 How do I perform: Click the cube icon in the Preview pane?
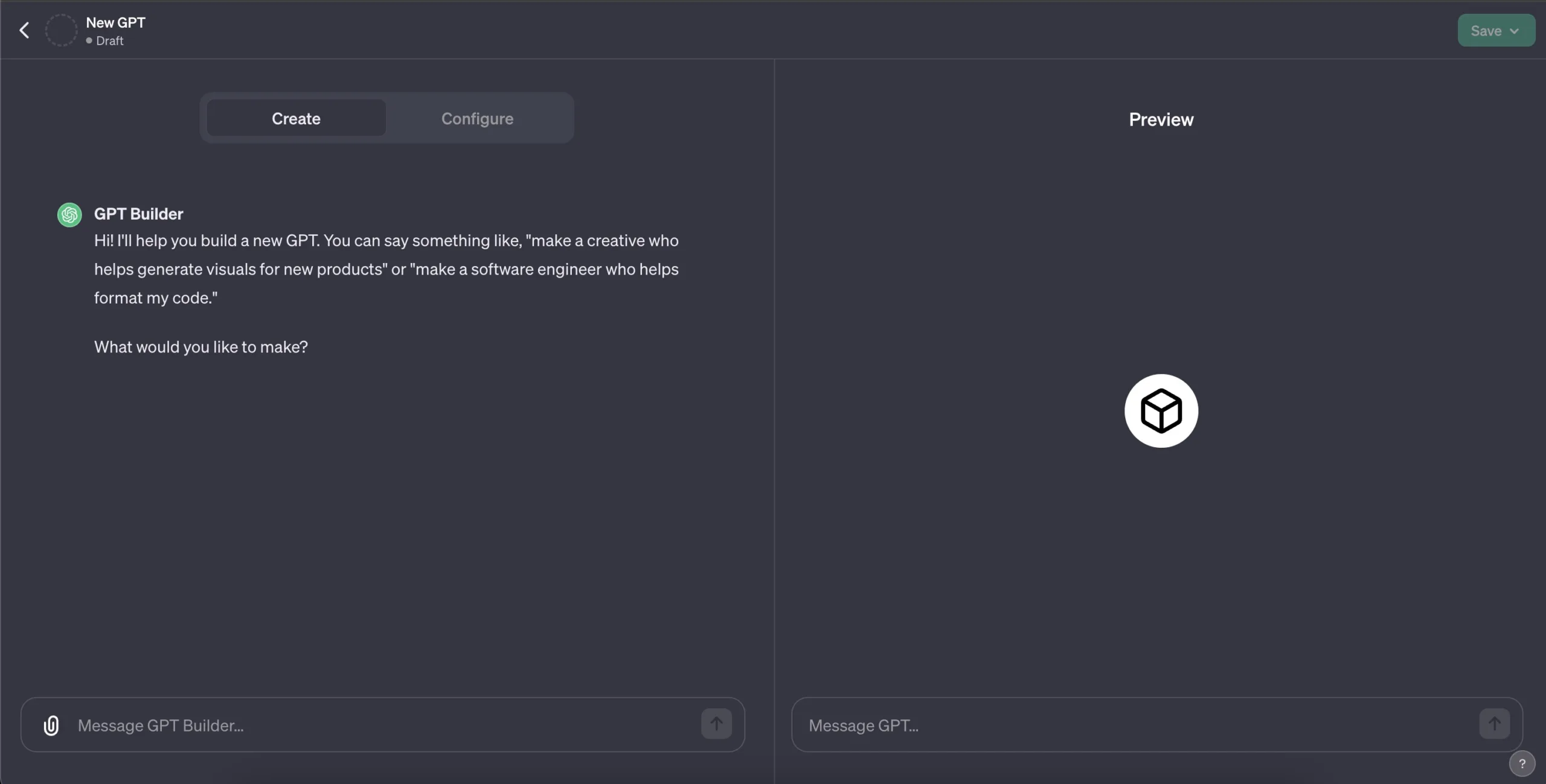(1161, 411)
